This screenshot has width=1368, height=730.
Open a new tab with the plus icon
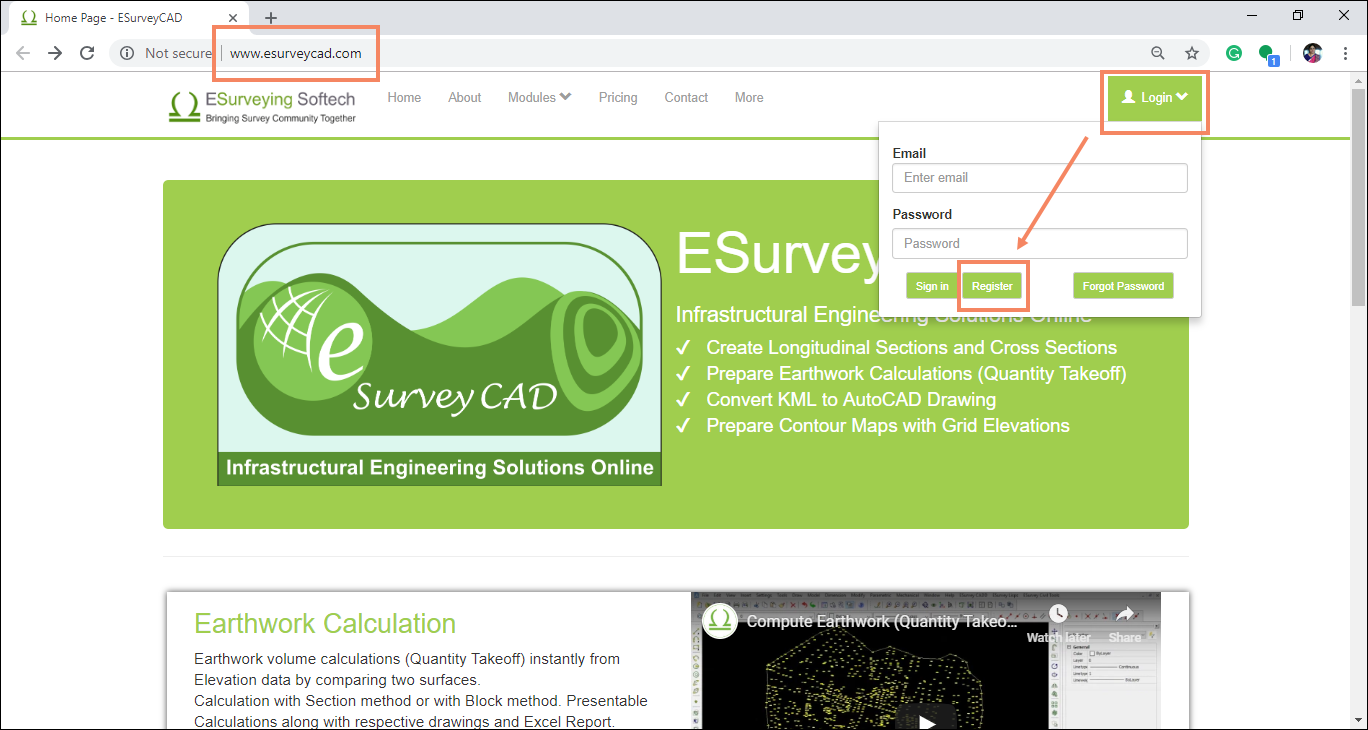point(271,18)
